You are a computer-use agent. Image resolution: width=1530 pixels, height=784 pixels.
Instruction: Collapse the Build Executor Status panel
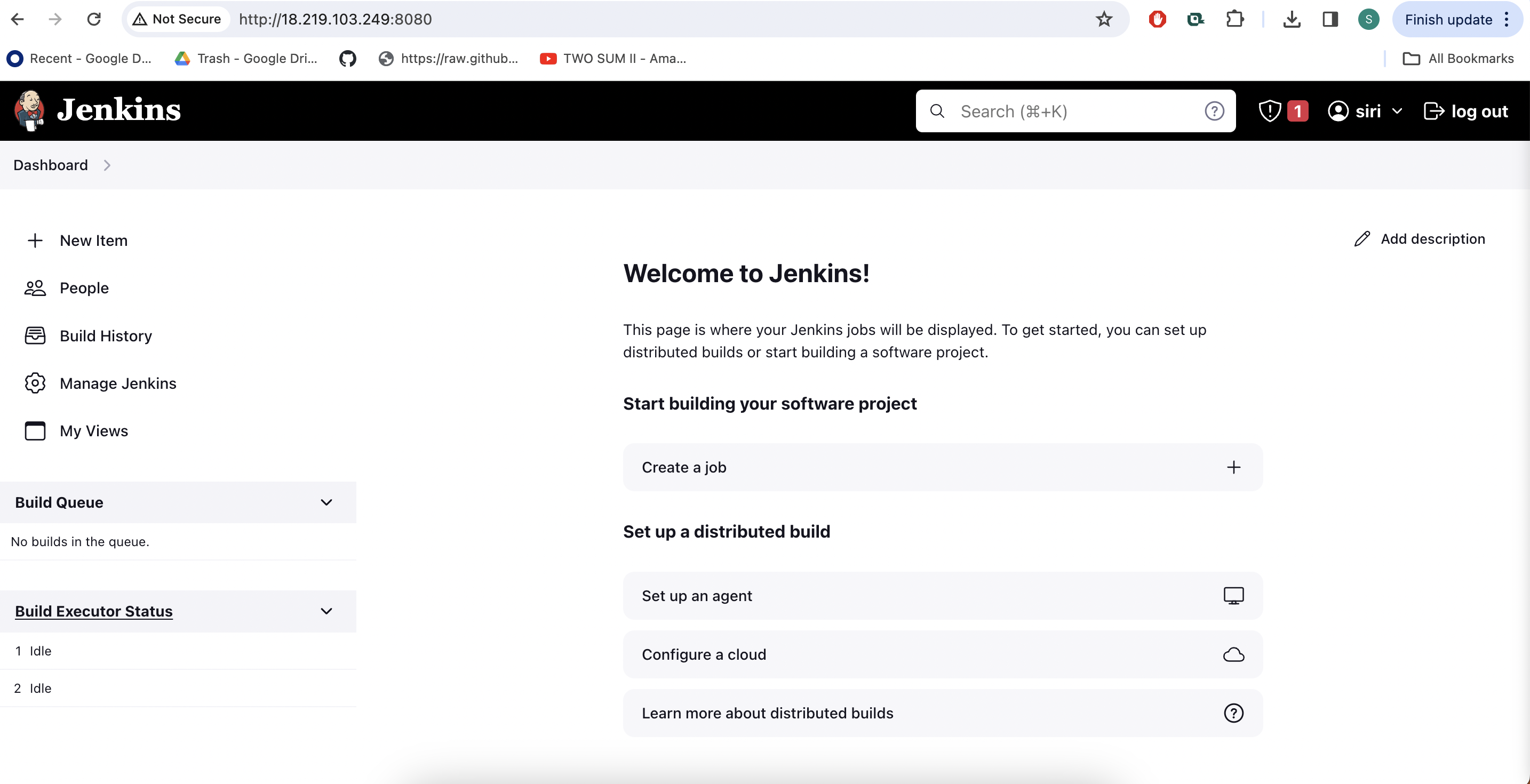tap(326, 611)
